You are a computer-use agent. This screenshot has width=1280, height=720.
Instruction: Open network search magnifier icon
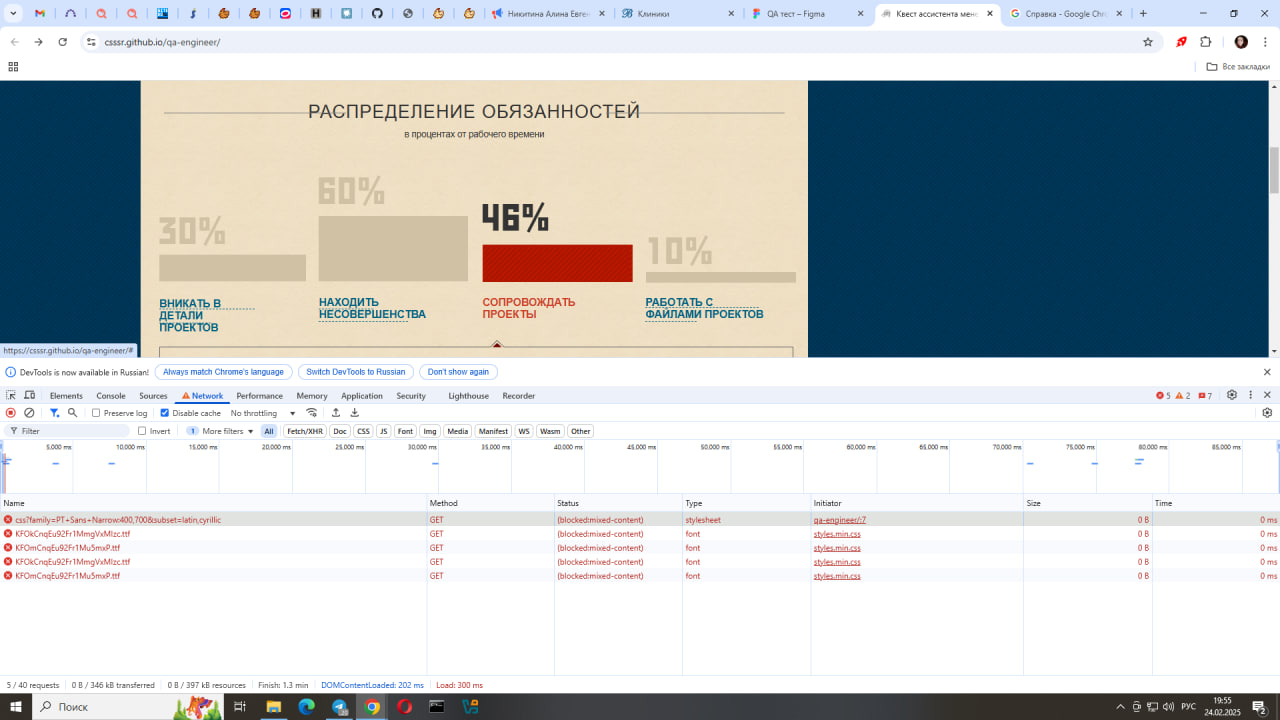point(73,413)
